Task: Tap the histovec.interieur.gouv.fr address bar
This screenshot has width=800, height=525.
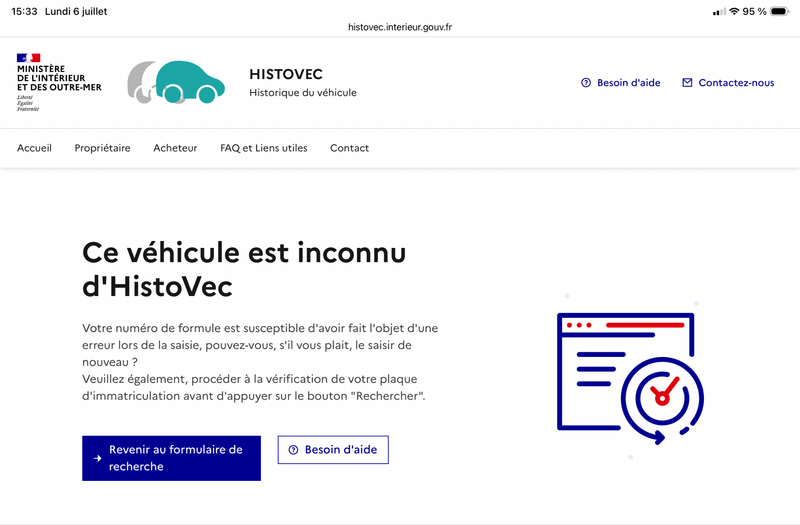Action: coord(400,27)
